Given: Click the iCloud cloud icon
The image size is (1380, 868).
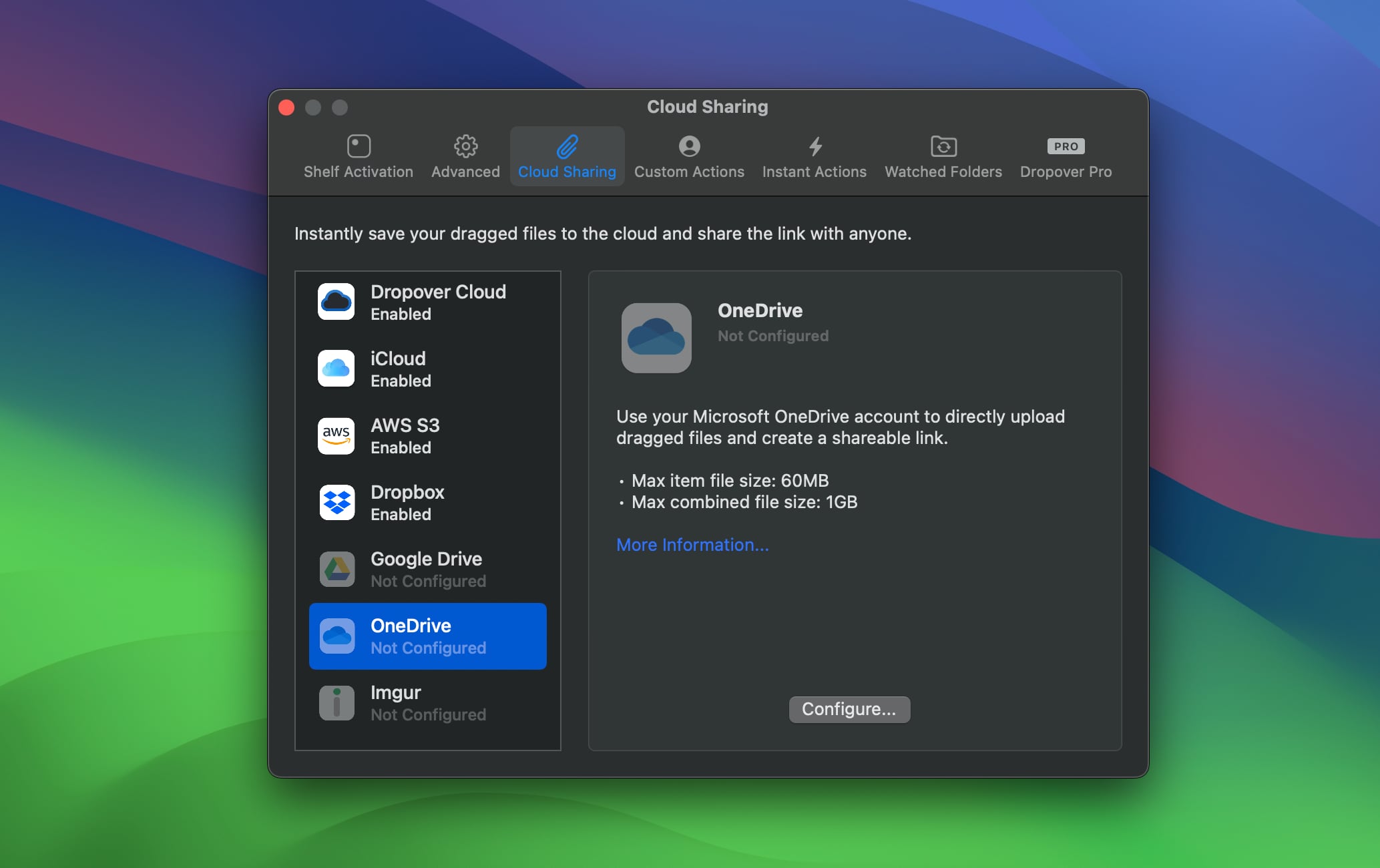Looking at the screenshot, I should click(336, 369).
